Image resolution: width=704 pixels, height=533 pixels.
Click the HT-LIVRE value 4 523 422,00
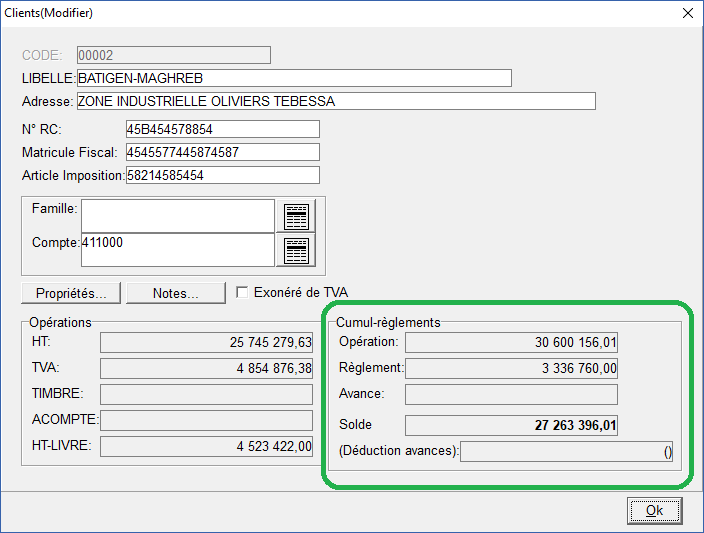(207, 446)
